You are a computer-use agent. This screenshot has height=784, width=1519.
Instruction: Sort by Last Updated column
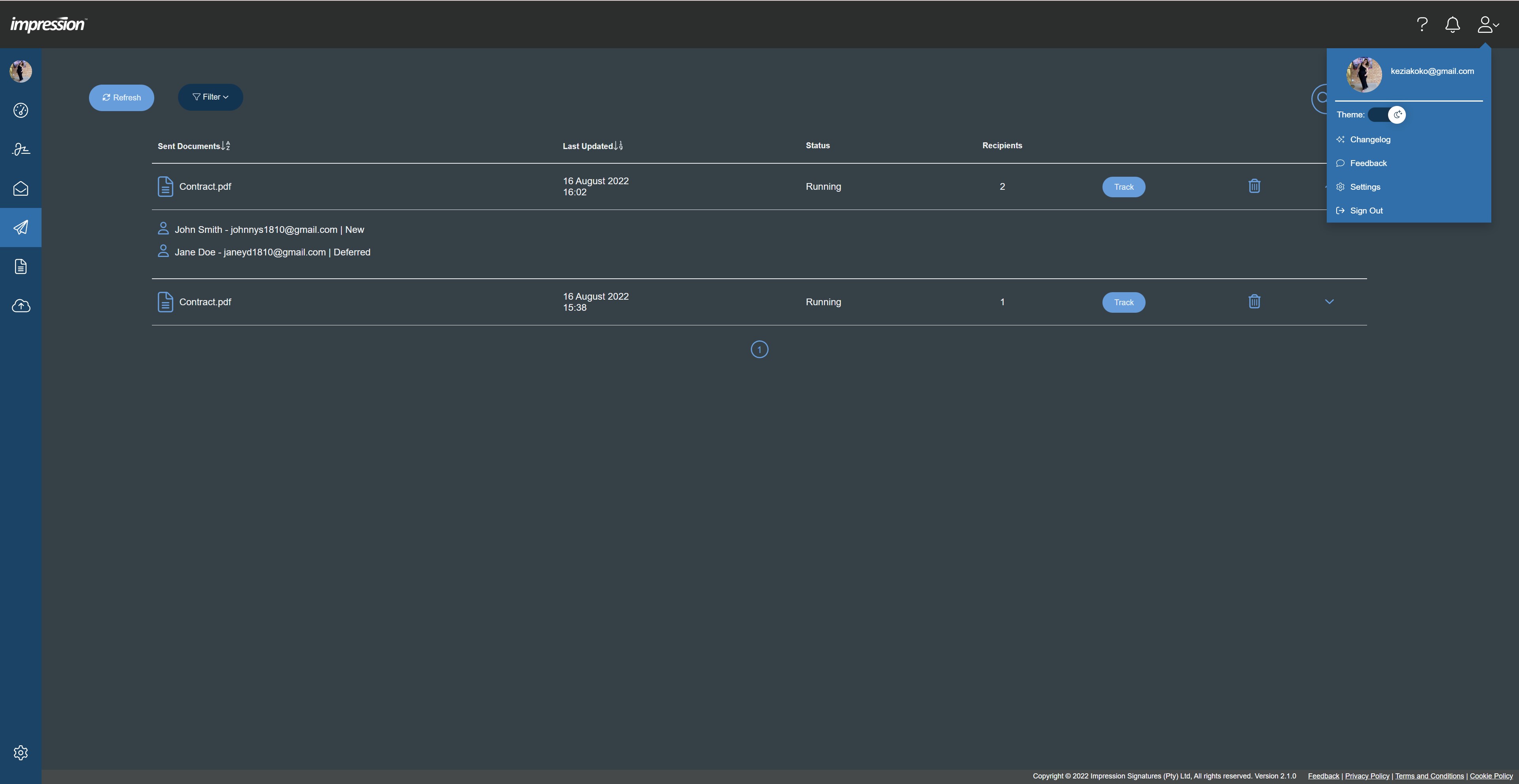(592, 145)
